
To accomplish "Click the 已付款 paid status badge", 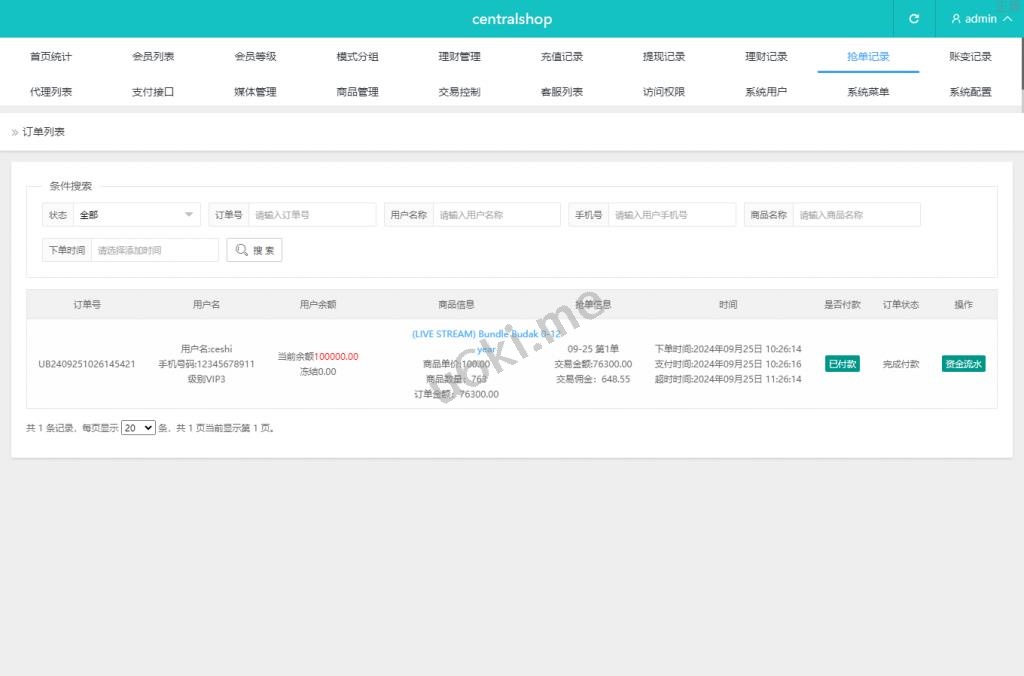I will 841,364.
